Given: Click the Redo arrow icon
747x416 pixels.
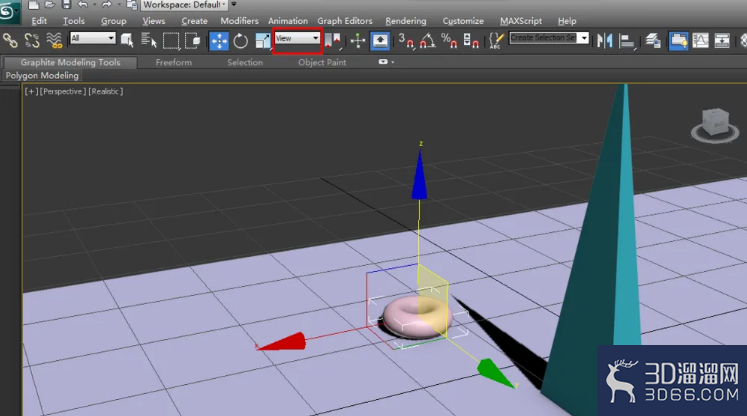Looking at the screenshot, I should (106, 5).
